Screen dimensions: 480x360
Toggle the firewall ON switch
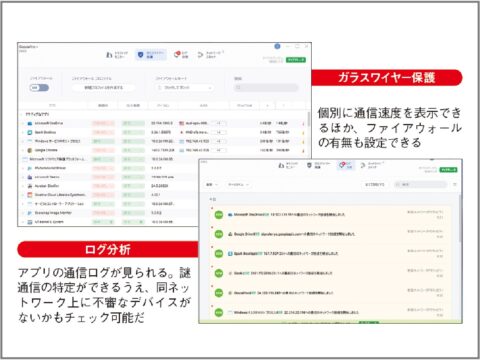(39, 88)
